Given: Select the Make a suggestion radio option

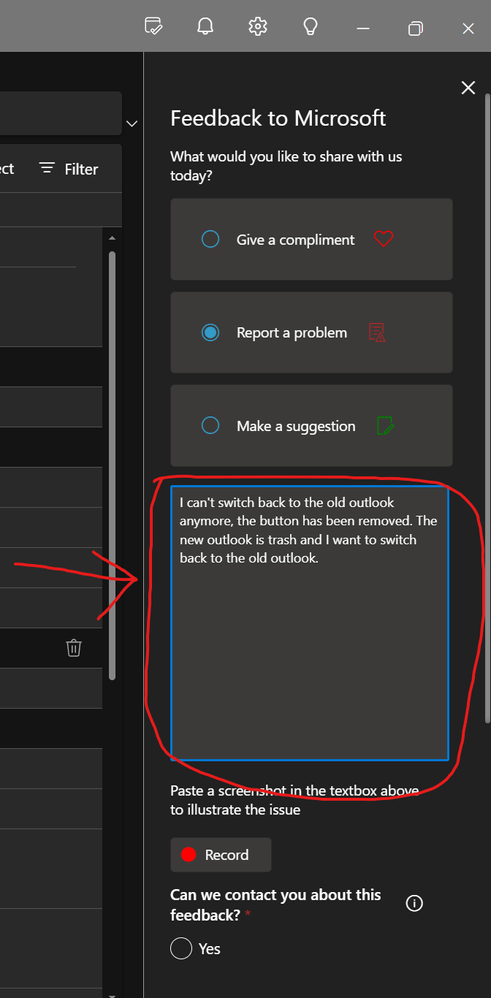Looking at the screenshot, I should point(210,425).
